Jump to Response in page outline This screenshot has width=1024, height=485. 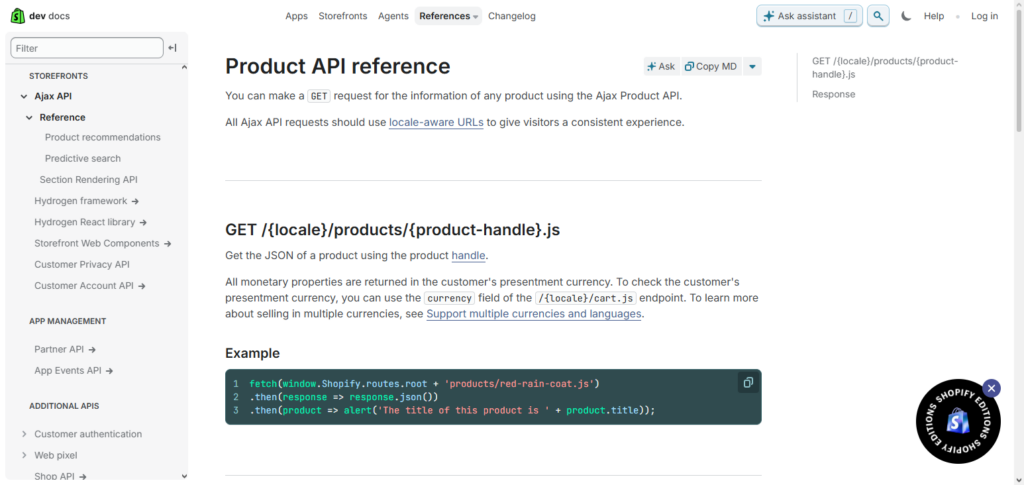(833, 94)
